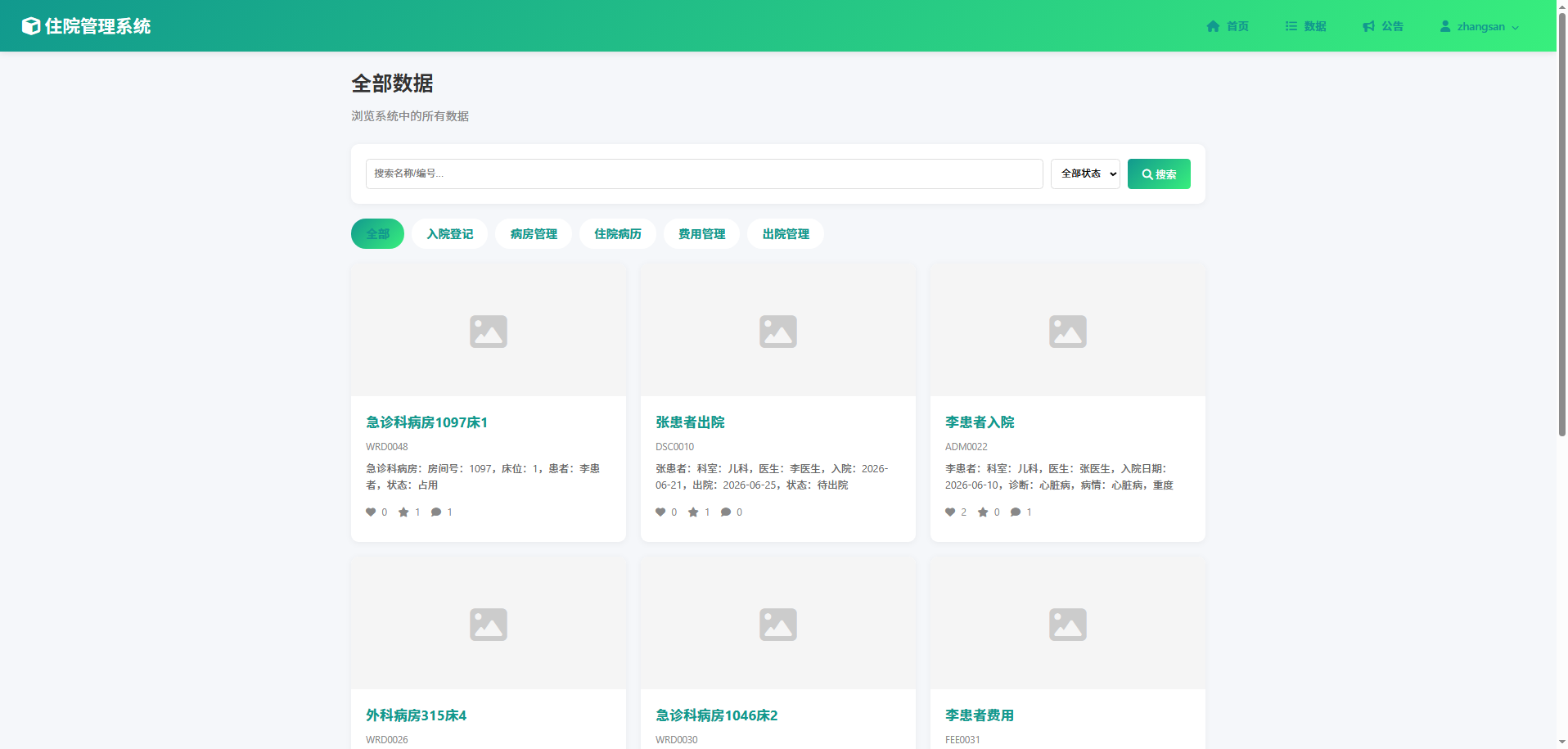Click star icon on 张患者出院 card
Screen dimensions: 1568x749
pyautogui.click(x=693, y=512)
